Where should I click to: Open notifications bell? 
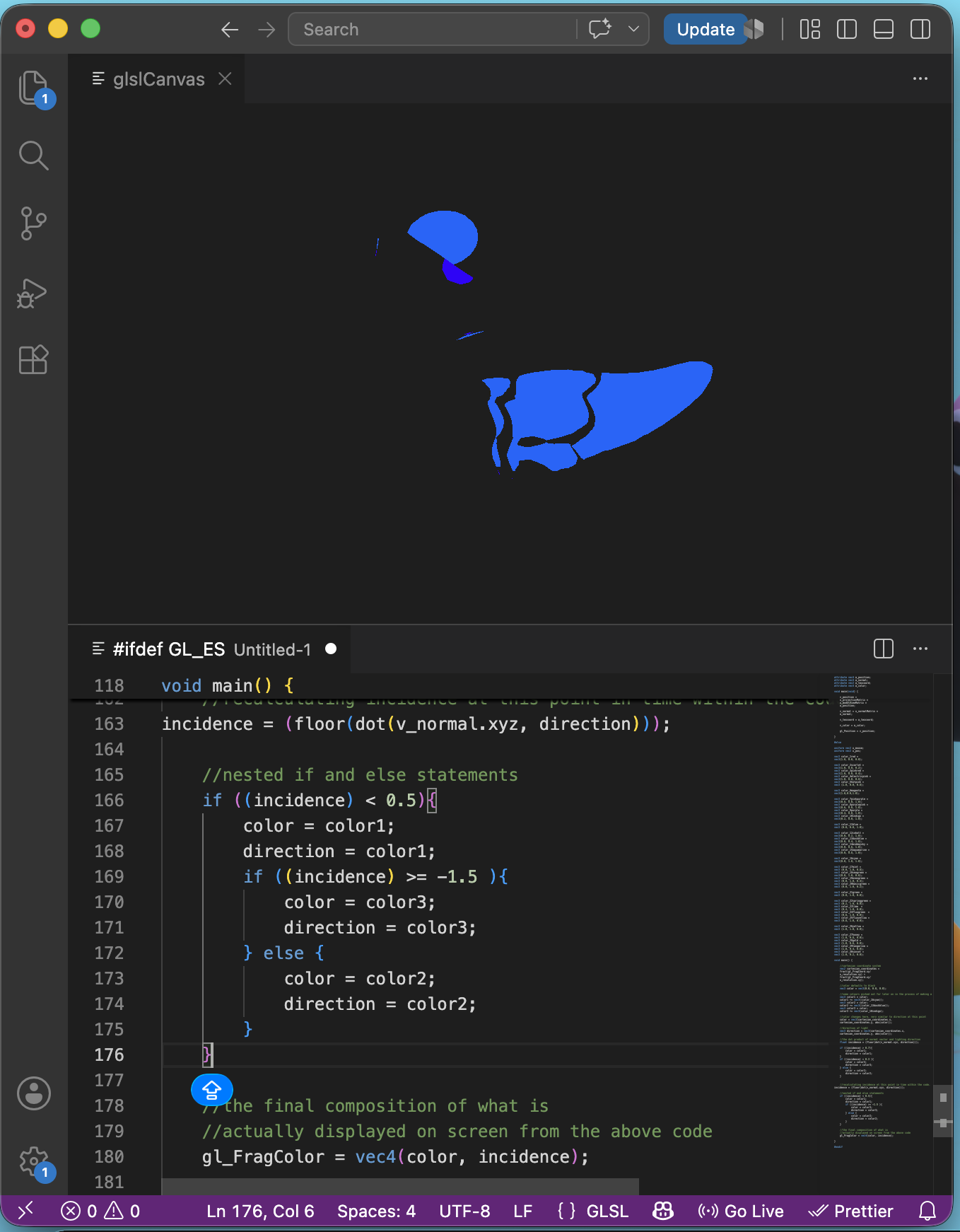click(927, 1211)
